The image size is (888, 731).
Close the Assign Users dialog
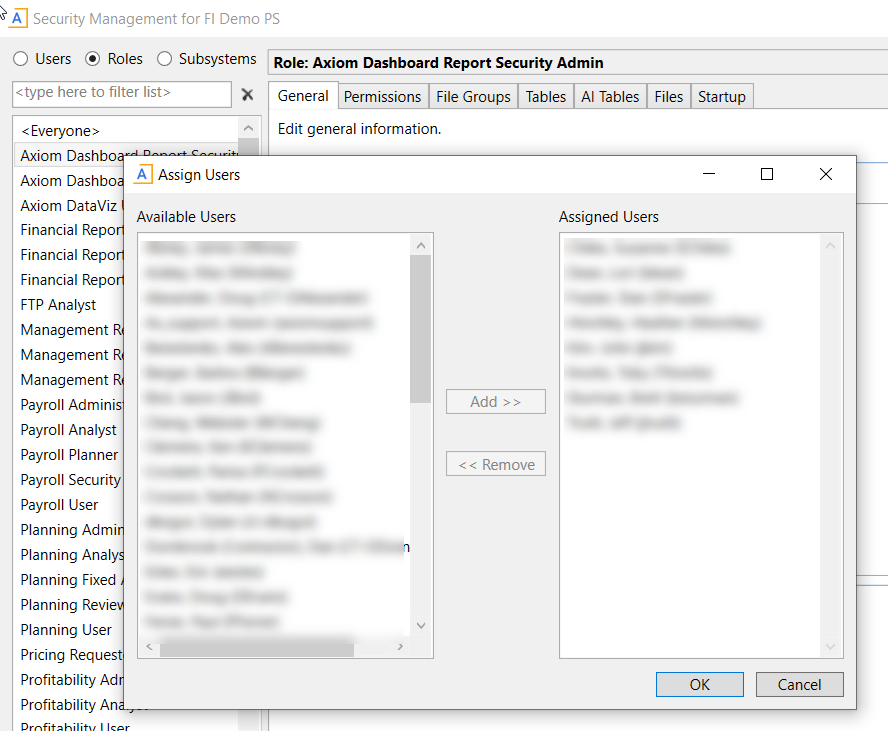coord(826,174)
